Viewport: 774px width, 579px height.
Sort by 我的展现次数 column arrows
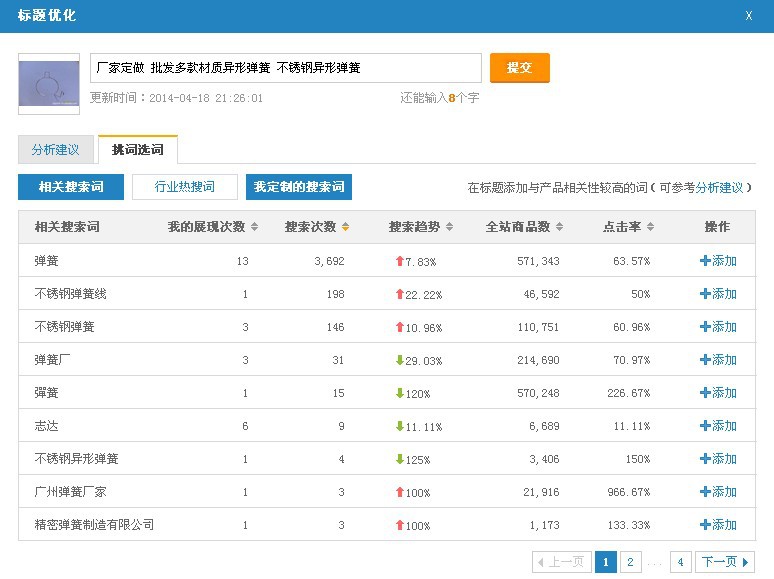[254, 228]
